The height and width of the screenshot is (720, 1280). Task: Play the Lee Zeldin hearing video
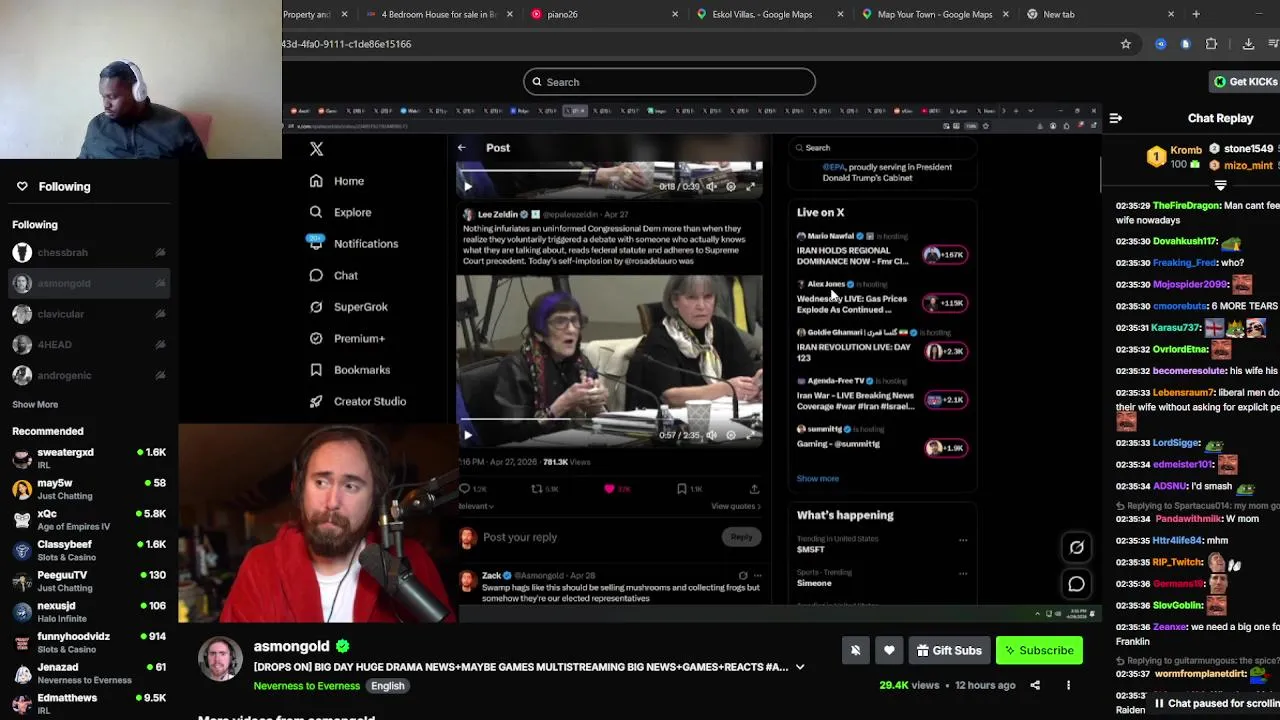[467, 435]
